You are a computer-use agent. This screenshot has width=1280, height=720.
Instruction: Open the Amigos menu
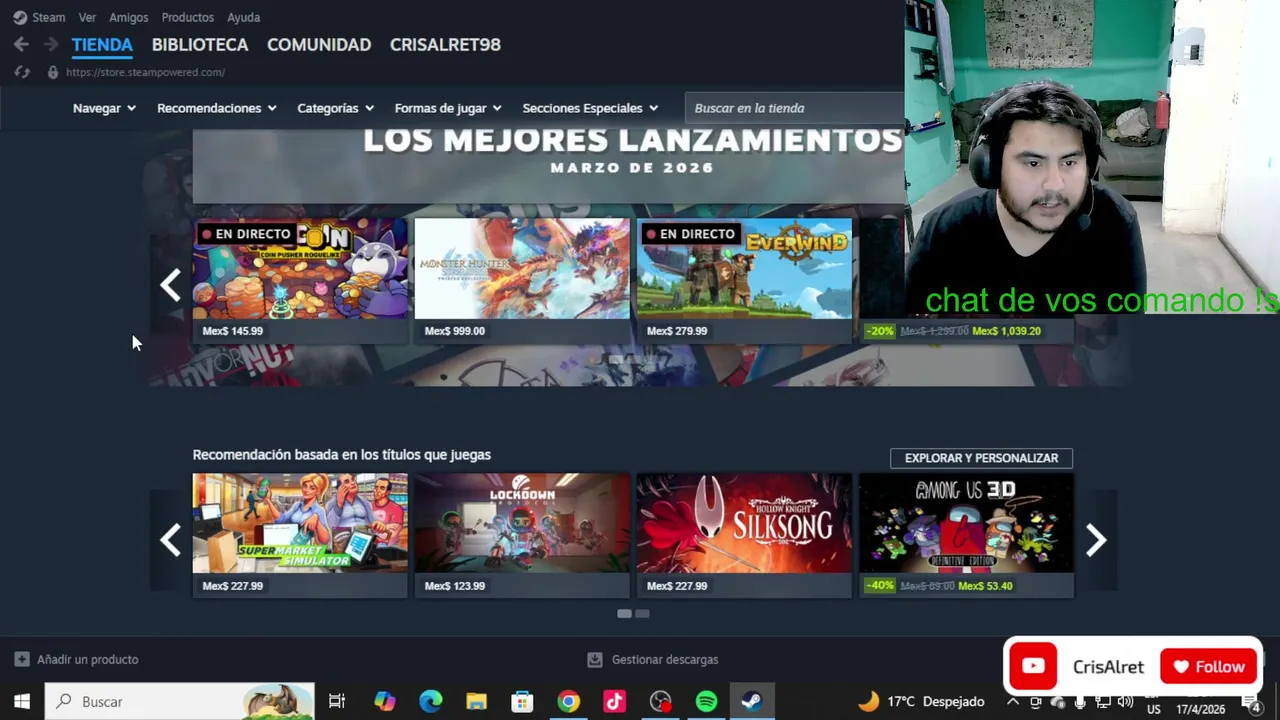[x=128, y=17]
